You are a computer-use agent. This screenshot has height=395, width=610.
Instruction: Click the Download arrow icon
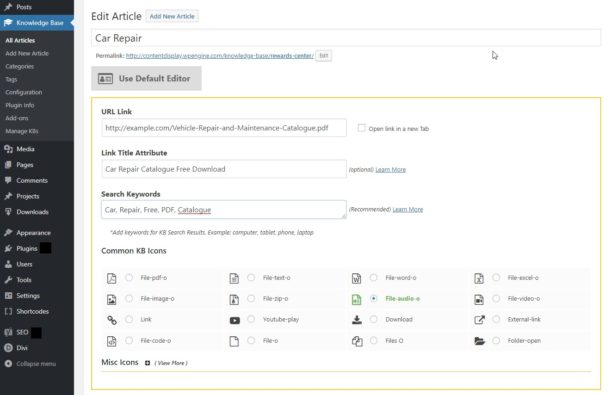[357, 320]
